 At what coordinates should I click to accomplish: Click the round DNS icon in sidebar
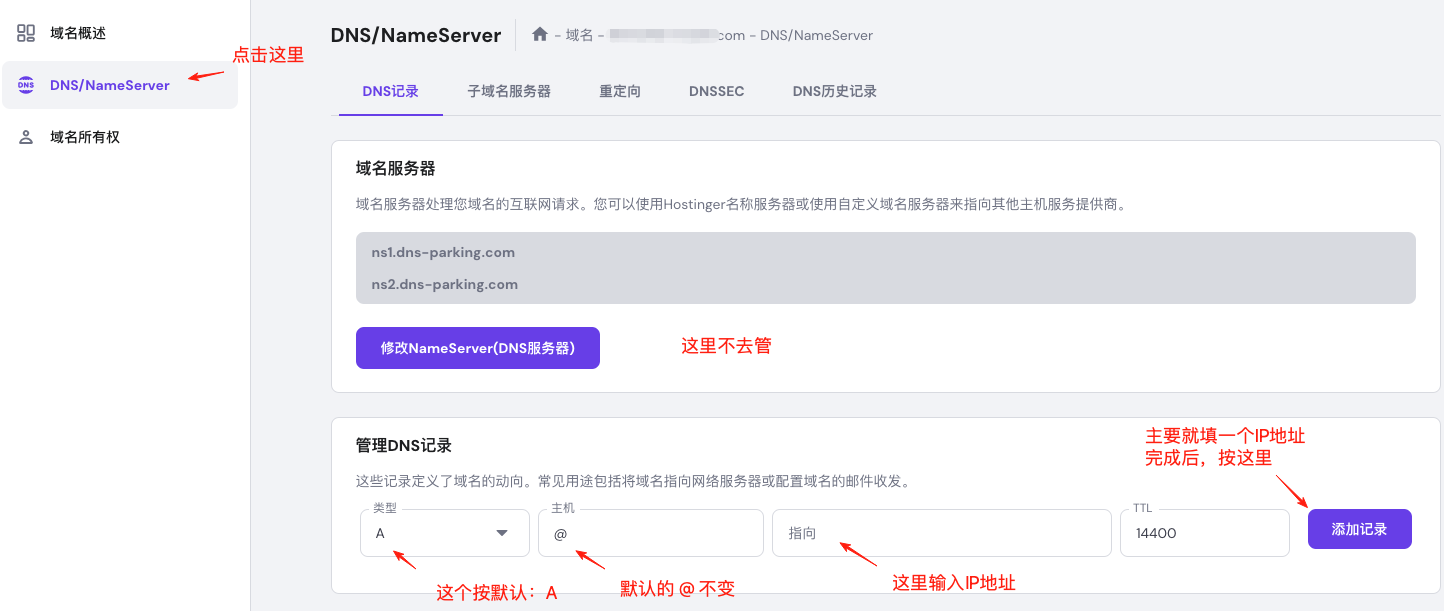26,85
